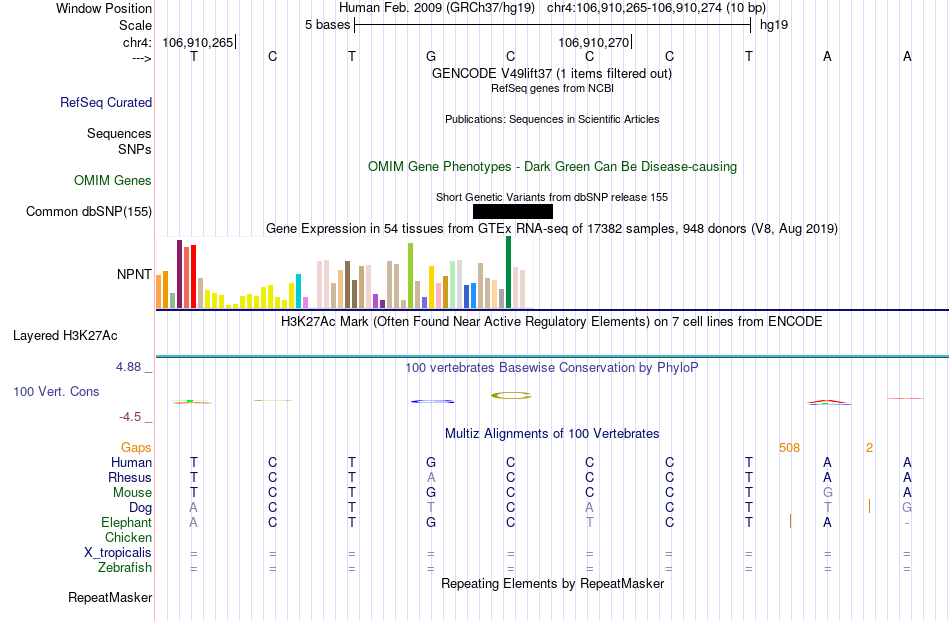Click the H3K27Ac Mark track title
The image size is (950, 621).
(x=552, y=321)
